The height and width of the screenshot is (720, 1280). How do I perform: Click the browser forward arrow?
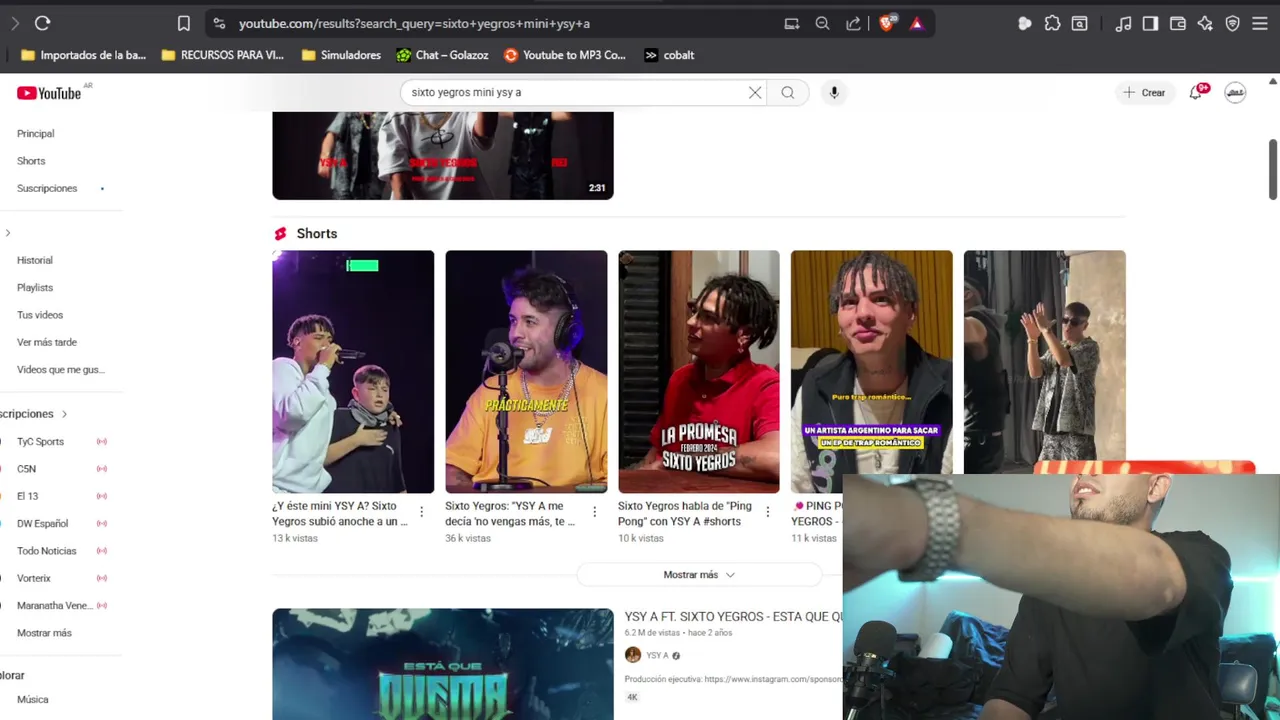[14, 23]
